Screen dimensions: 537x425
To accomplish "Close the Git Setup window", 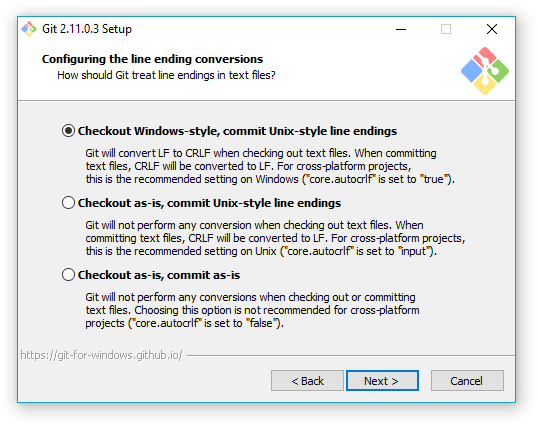I will click(x=492, y=29).
